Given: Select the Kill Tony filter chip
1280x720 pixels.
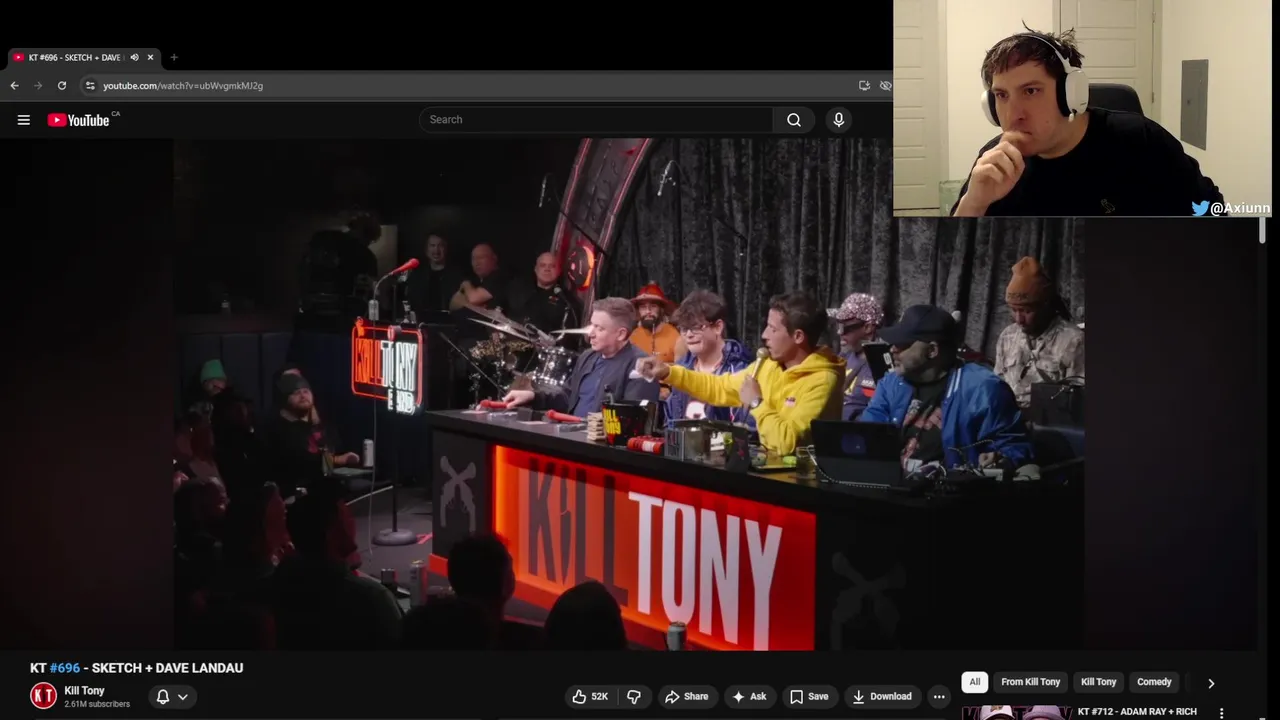Looking at the screenshot, I should pos(1098,682).
